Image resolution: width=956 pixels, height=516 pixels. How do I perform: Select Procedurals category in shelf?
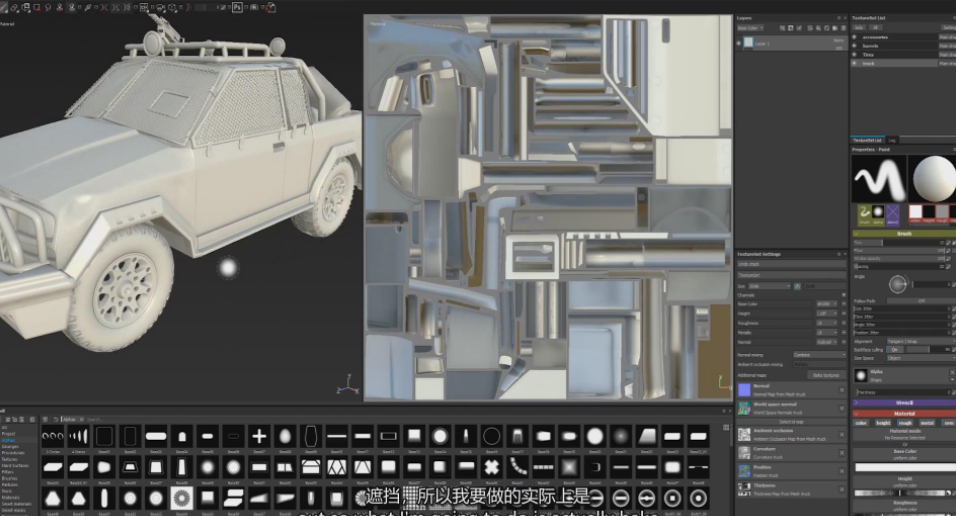13,453
